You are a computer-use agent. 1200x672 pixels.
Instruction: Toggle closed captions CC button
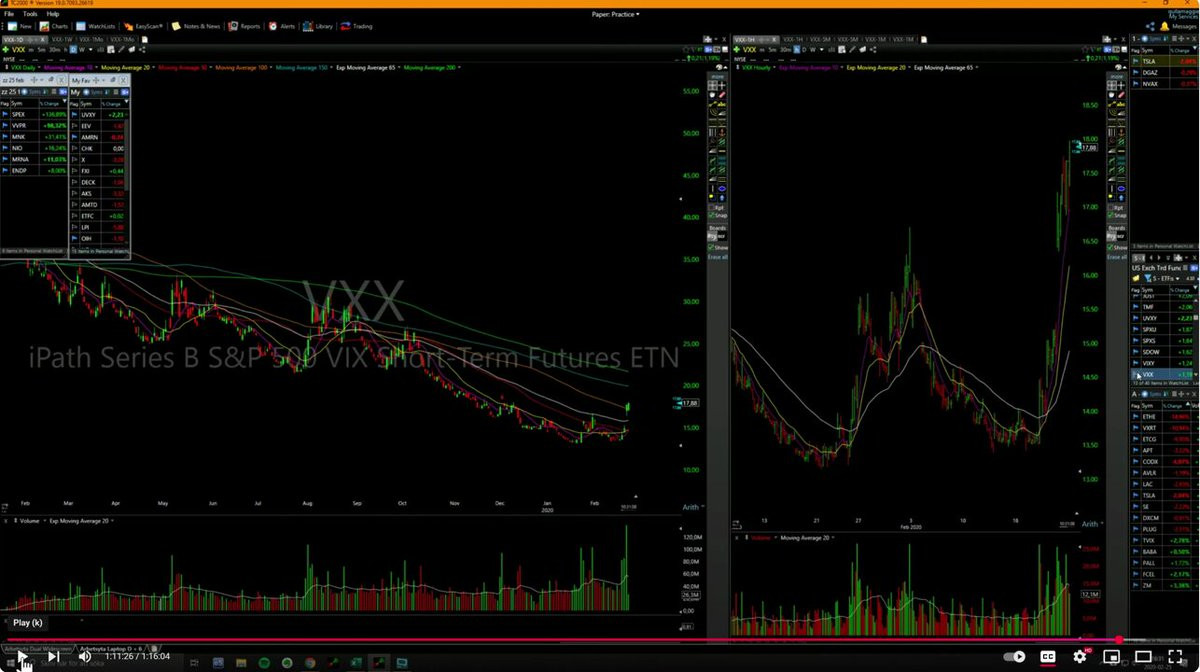point(1049,656)
